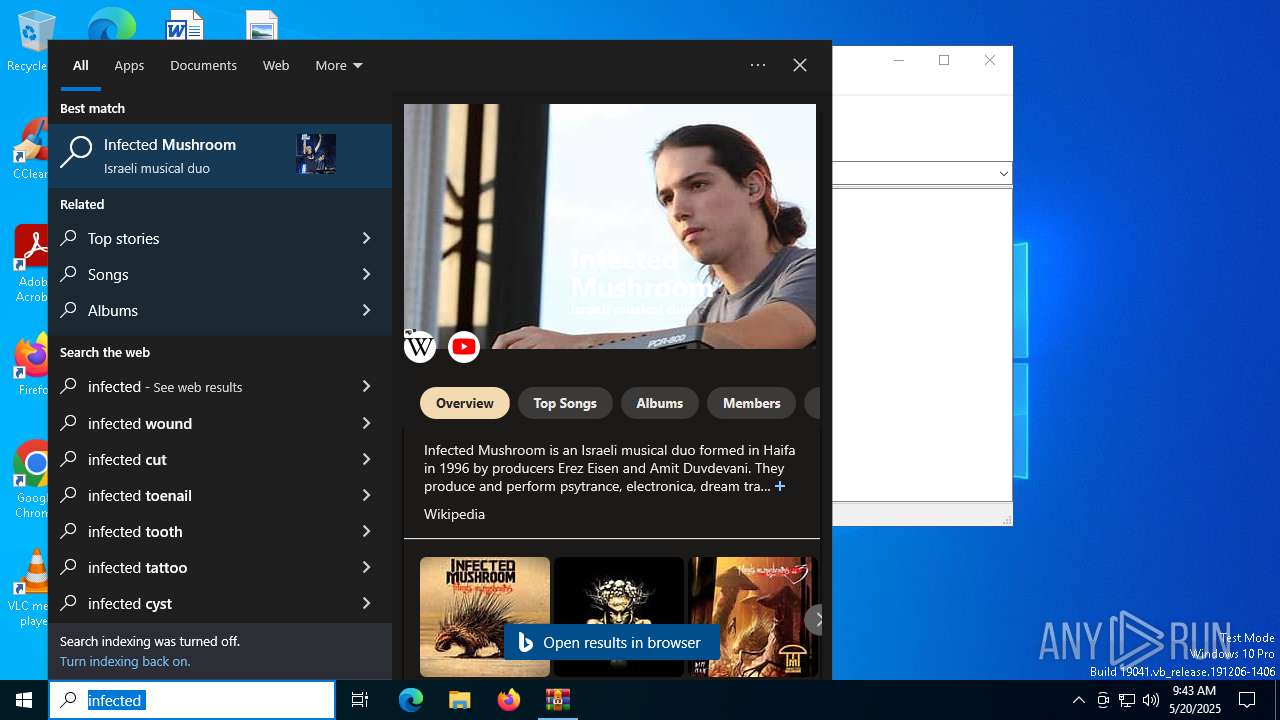Select the All search tab
The height and width of the screenshot is (720, 1280).
tap(81, 65)
